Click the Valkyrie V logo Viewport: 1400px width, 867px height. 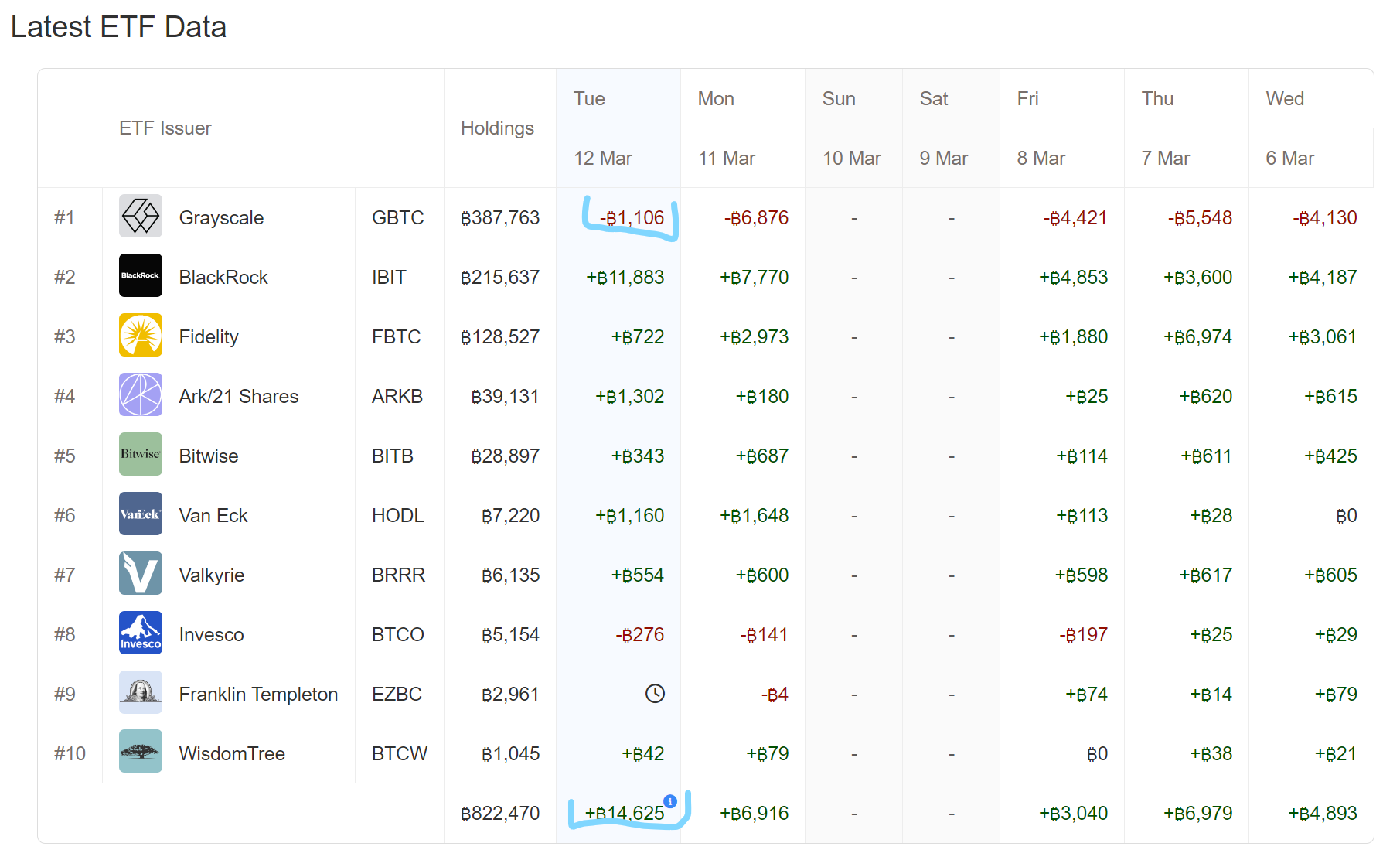[x=140, y=573]
